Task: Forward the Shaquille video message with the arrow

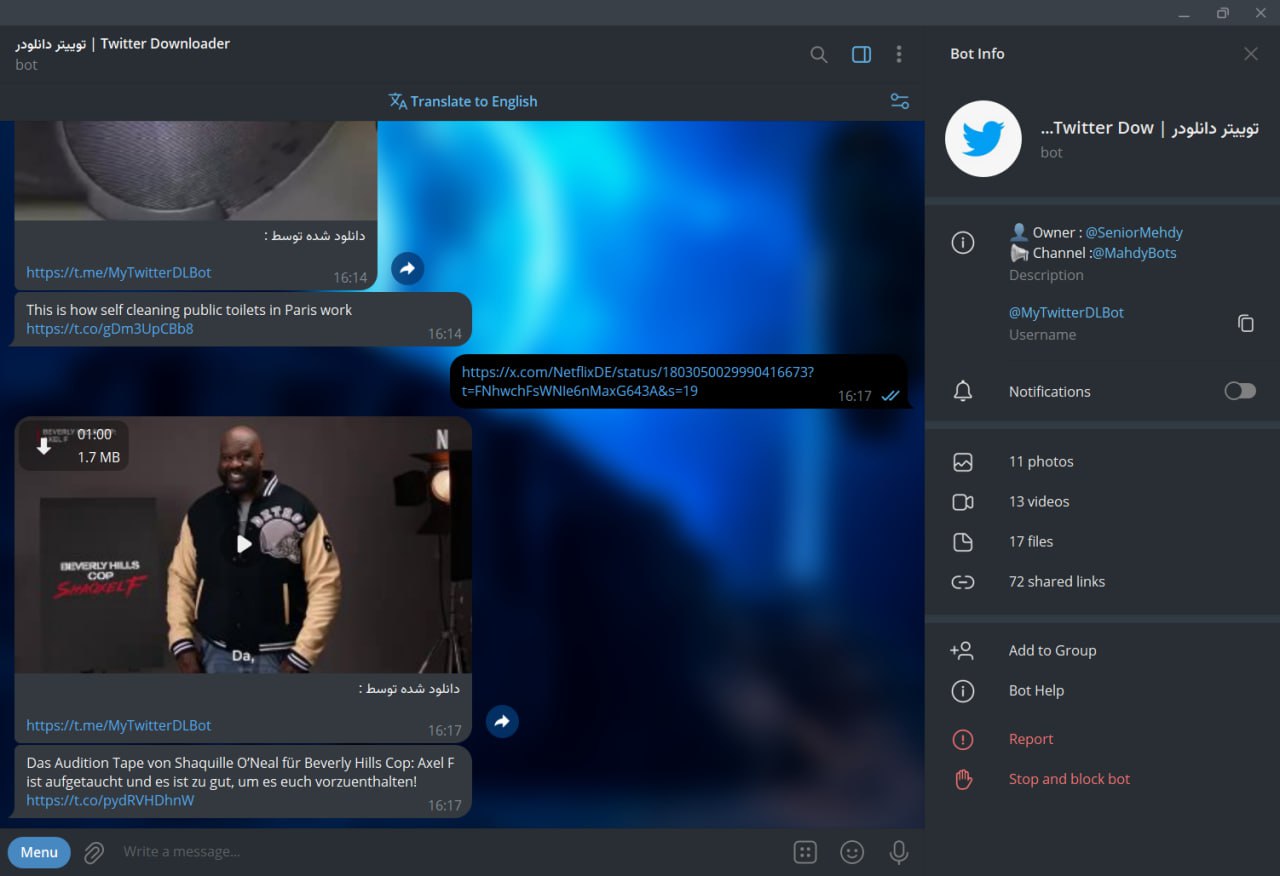Action: click(502, 721)
